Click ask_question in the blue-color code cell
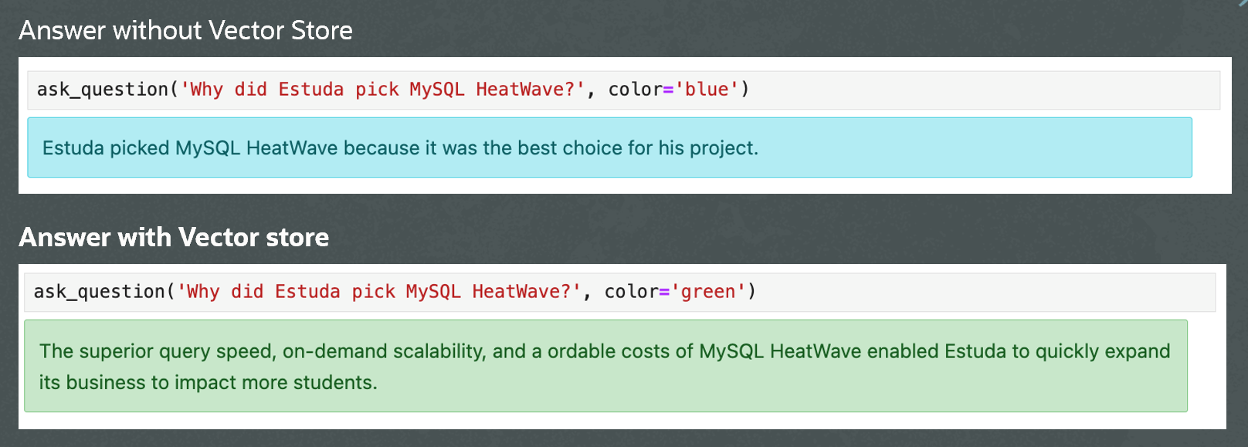This screenshot has height=448, width=1248. click(98, 90)
